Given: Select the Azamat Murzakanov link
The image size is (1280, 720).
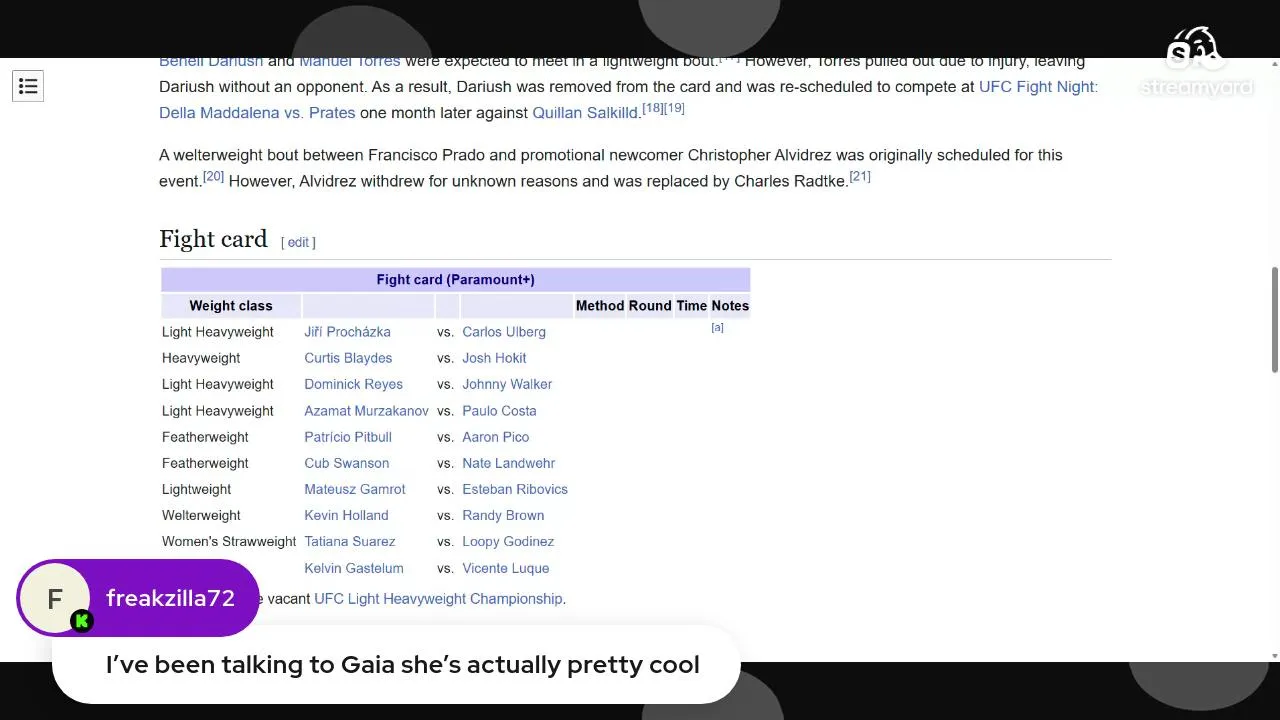Looking at the screenshot, I should tap(366, 411).
